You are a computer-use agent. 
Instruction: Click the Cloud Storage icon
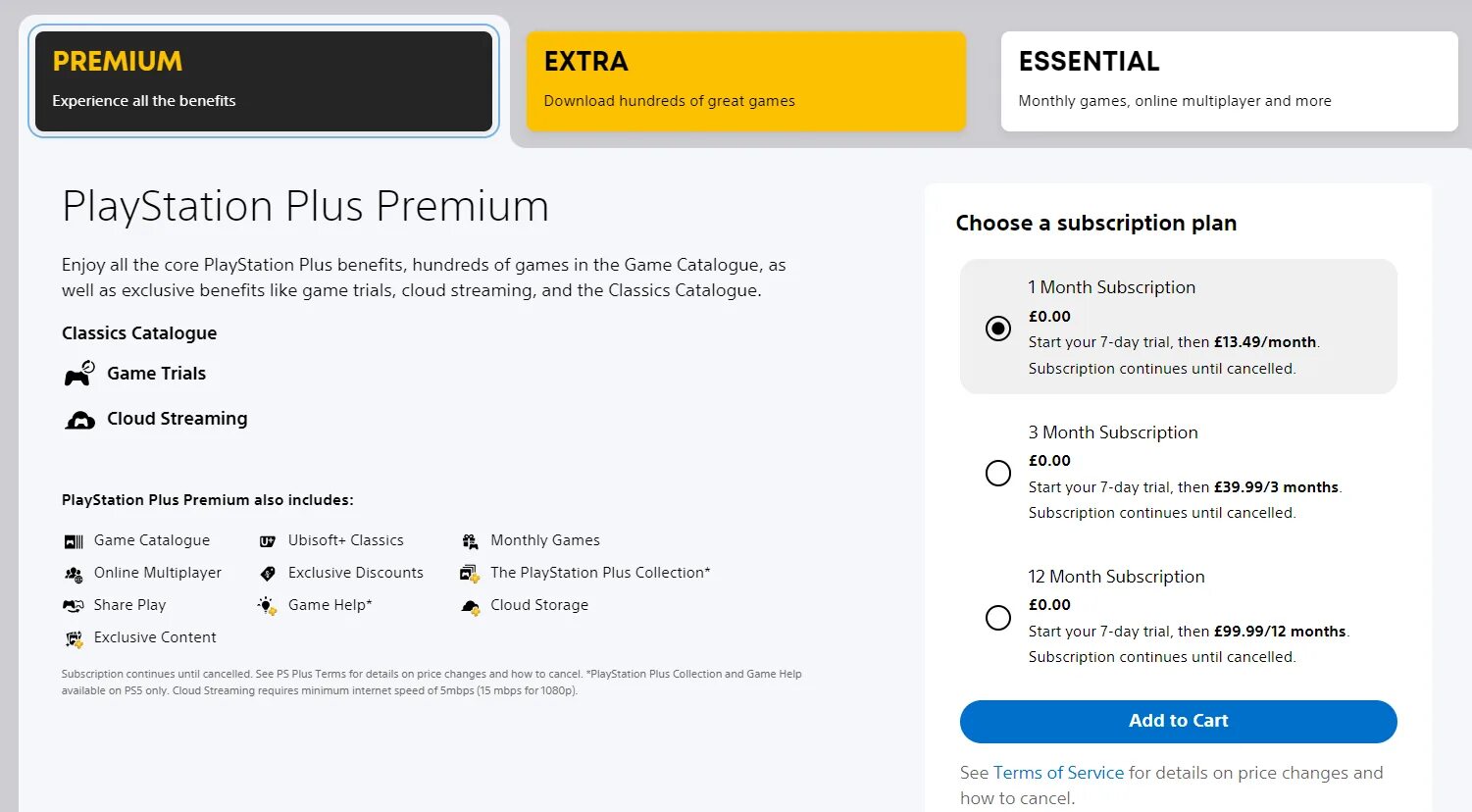(471, 606)
